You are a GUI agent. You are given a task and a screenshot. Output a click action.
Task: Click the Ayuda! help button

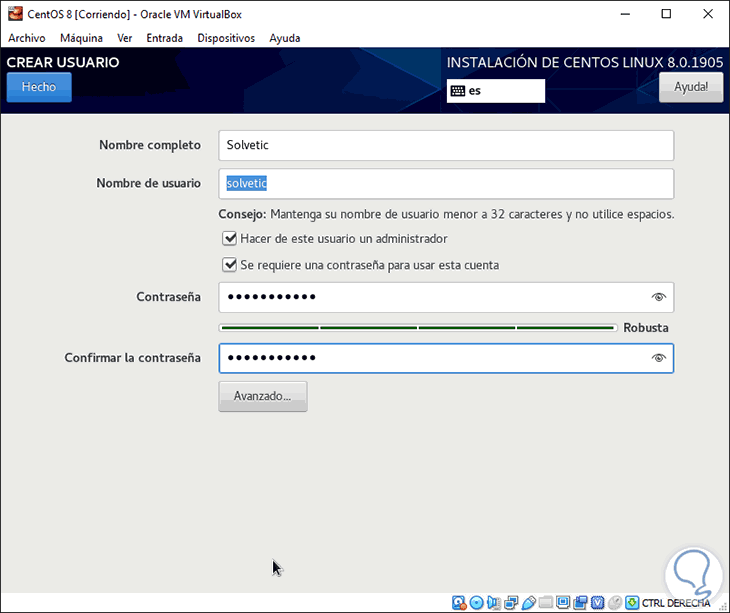(x=691, y=87)
